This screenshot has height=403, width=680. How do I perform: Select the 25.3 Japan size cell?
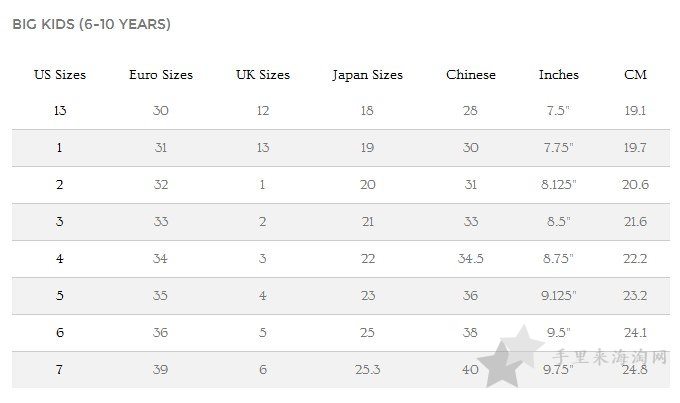coord(367,370)
